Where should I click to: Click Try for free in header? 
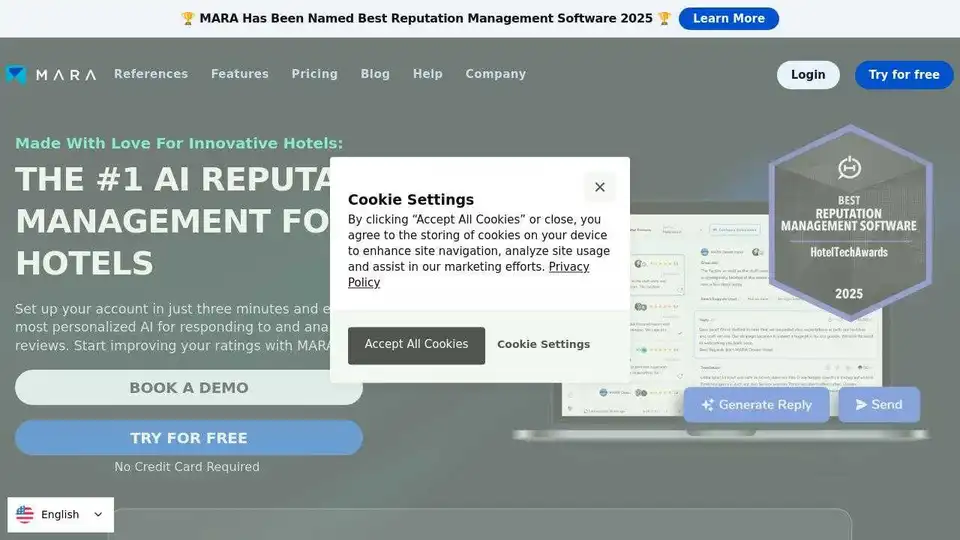(904, 75)
